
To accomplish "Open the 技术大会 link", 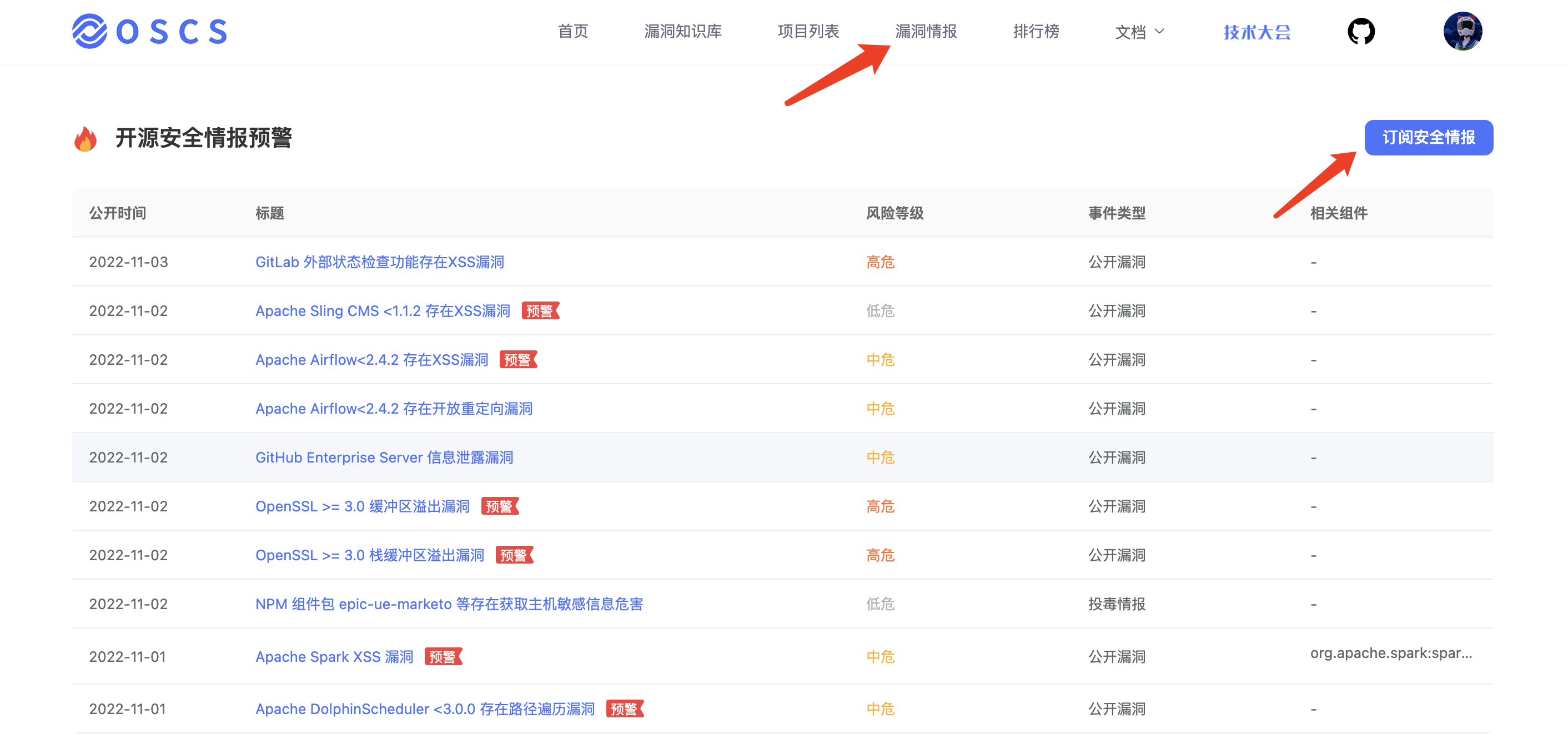I will pyautogui.click(x=1257, y=32).
